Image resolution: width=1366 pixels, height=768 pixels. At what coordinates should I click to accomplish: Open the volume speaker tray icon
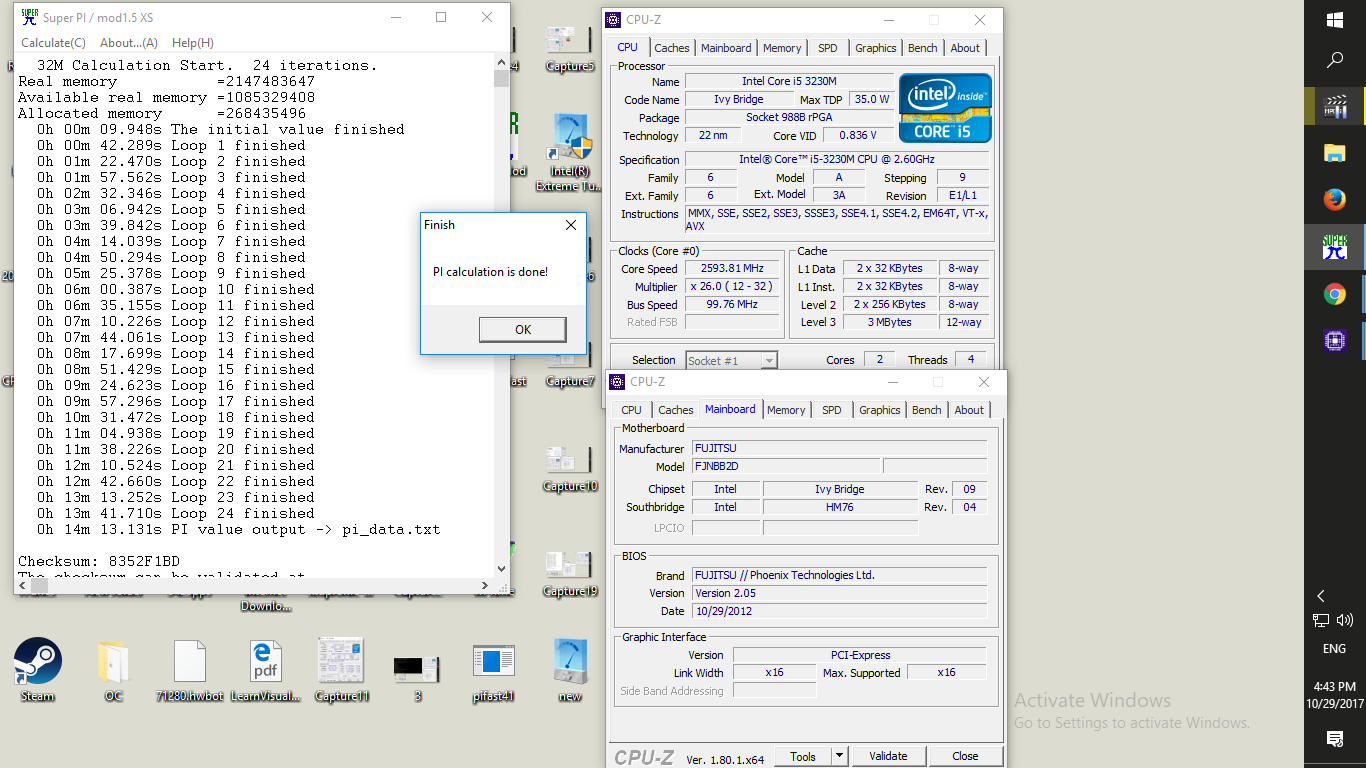(1345, 621)
